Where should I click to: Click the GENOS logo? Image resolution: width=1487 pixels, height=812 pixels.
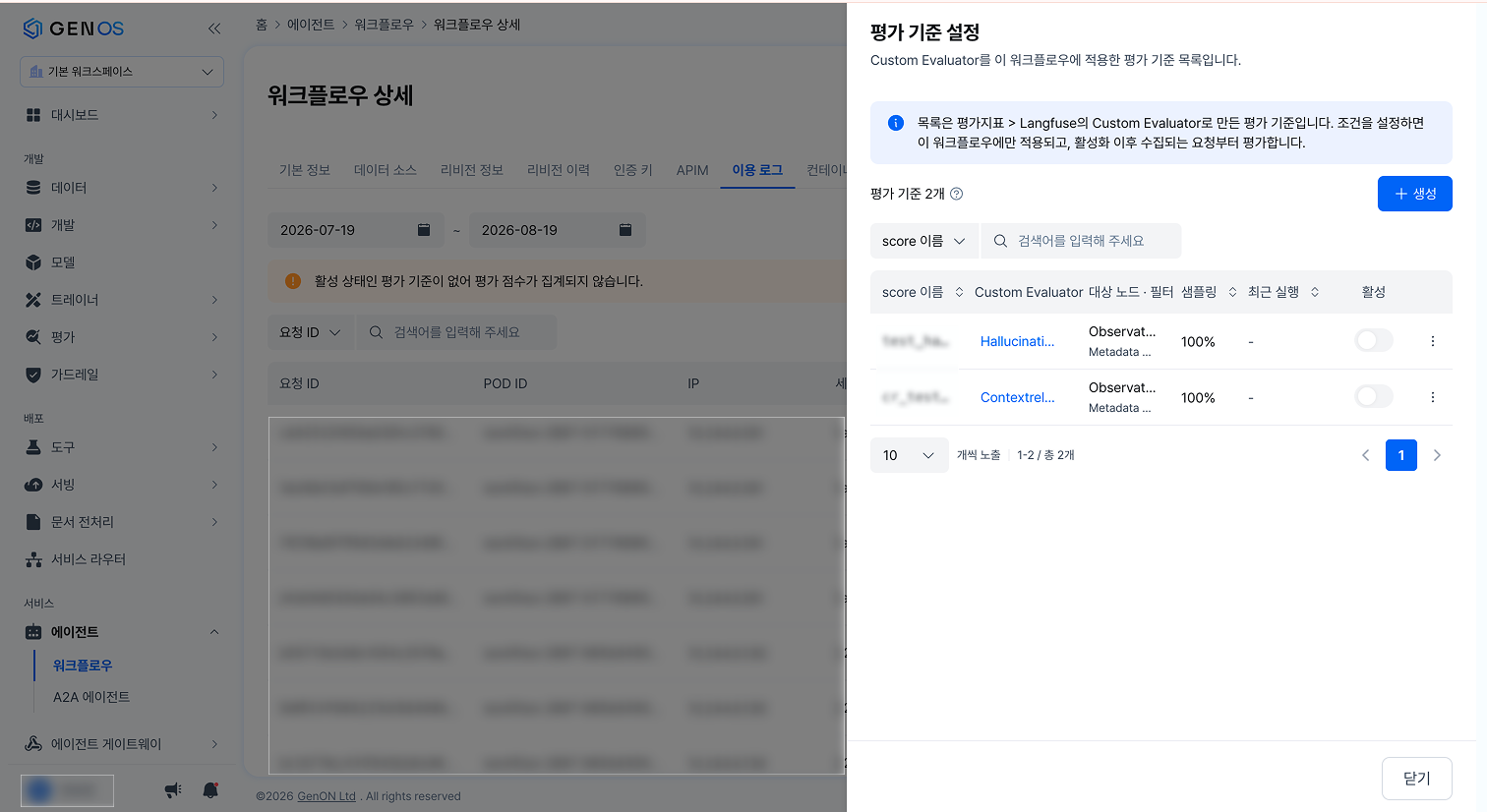pyautogui.click(x=74, y=29)
